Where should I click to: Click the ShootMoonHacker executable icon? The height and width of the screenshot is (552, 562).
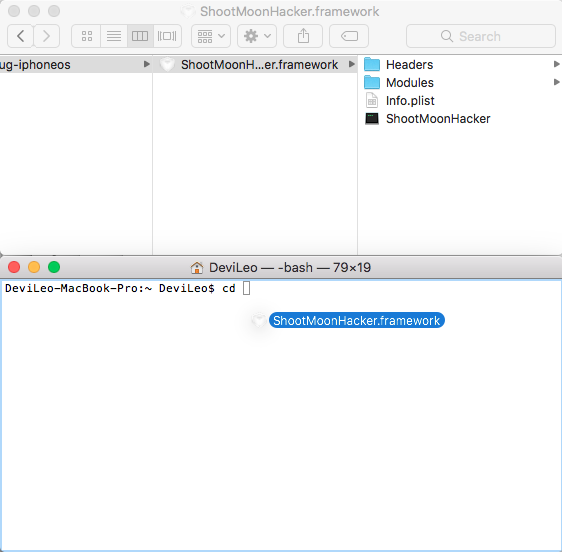click(x=372, y=118)
